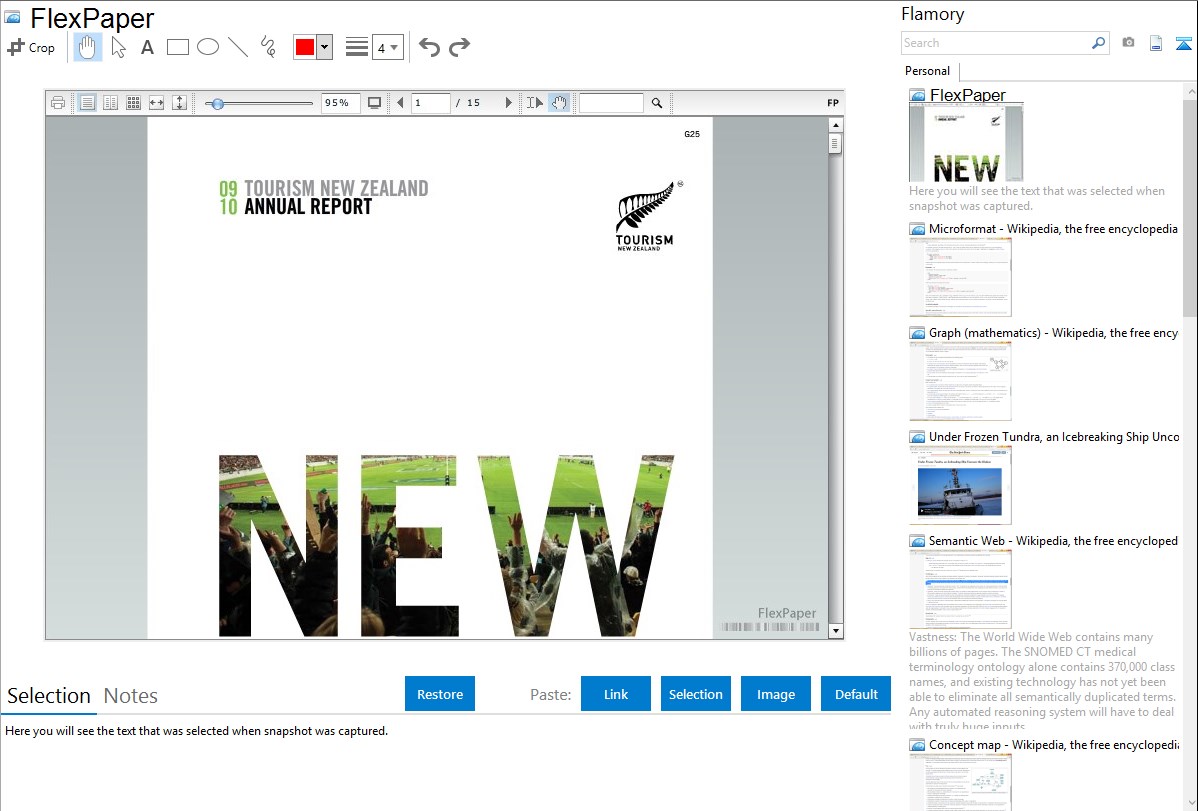Open the FlexPaper snapshot thumbnail
1198x811 pixels.
pos(966,144)
